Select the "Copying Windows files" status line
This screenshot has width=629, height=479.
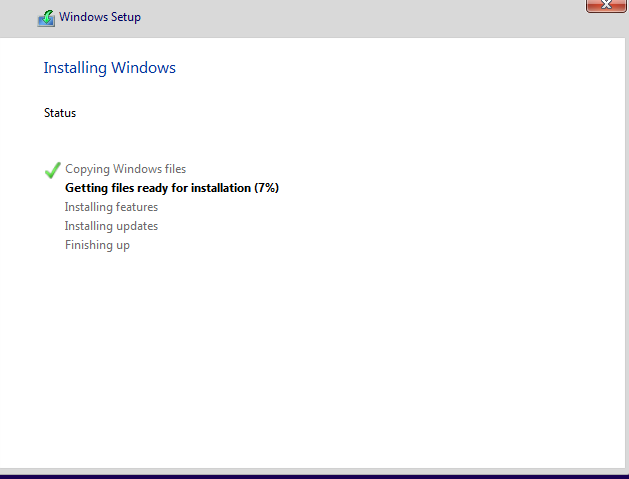pos(126,169)
